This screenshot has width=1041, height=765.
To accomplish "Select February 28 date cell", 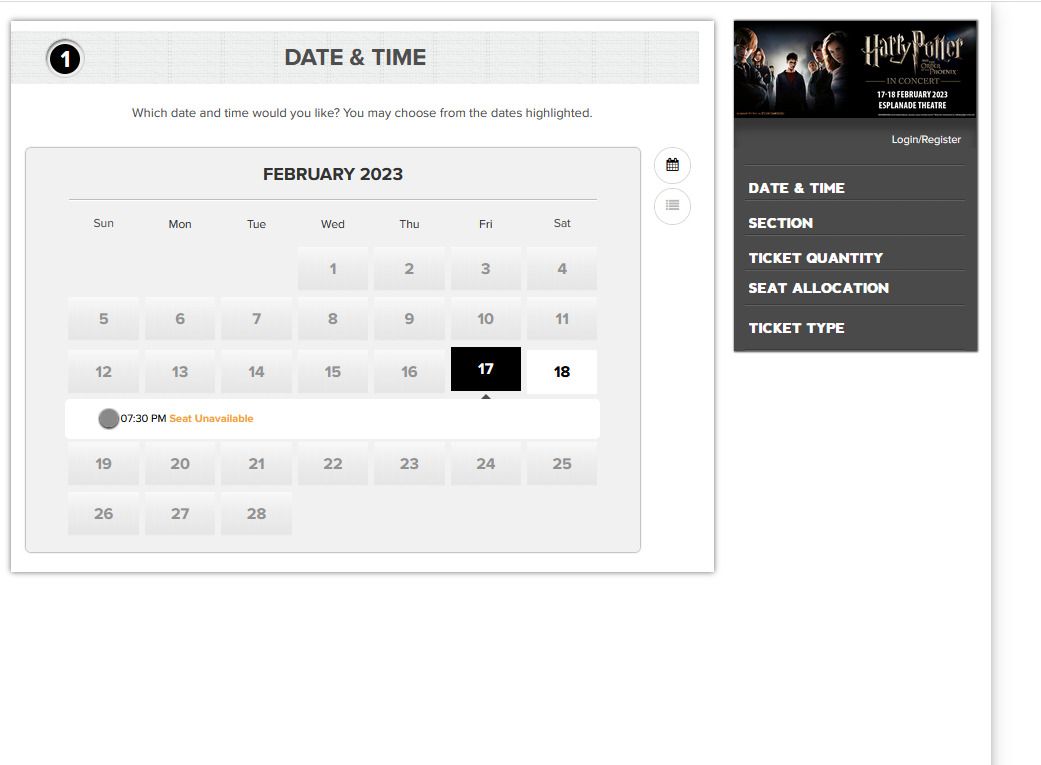I will pos(256,514).
